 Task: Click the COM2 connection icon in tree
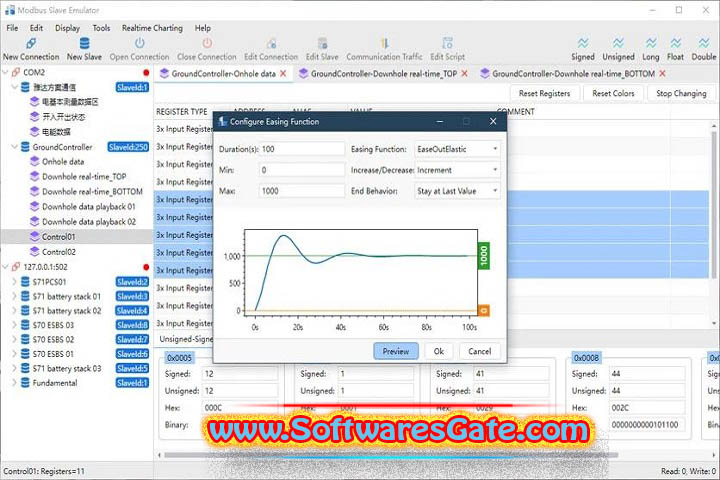16,73
